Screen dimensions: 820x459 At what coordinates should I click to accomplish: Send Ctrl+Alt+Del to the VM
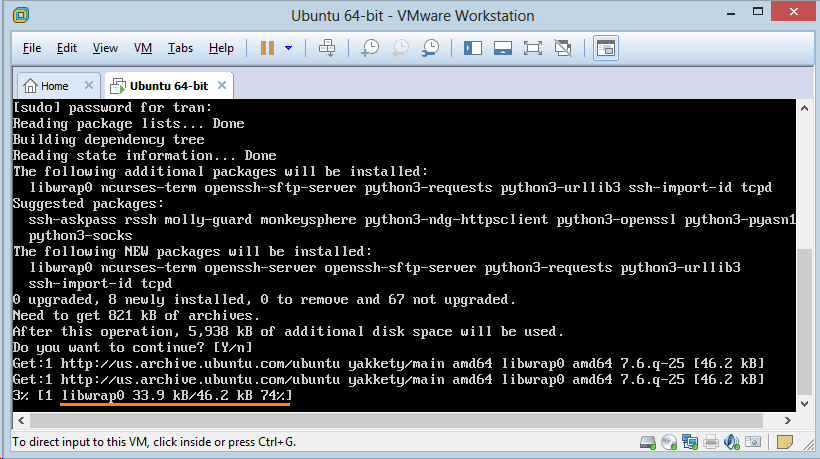click(x=327, y=48)
